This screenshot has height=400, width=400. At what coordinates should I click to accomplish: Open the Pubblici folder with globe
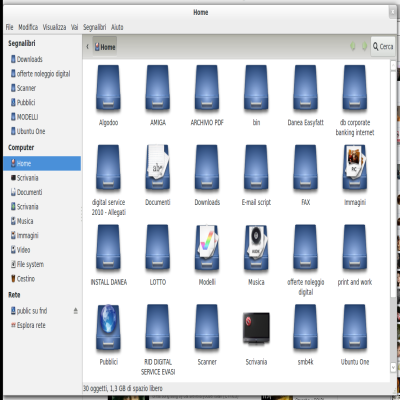pos(108,327)
